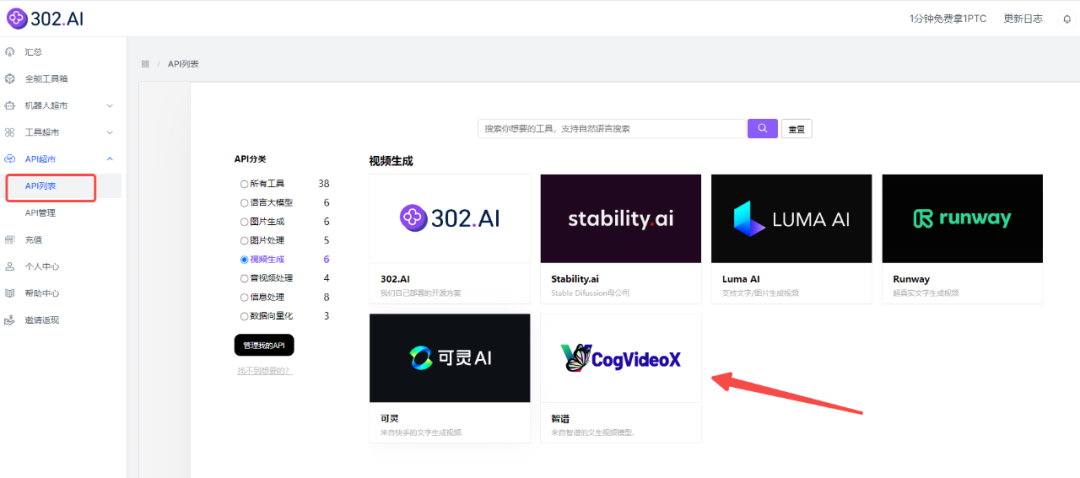Image resolution: width=1080 pixels, height=478 pixels.
Task: Click the API分类 heading text
Action: (250, 159)
